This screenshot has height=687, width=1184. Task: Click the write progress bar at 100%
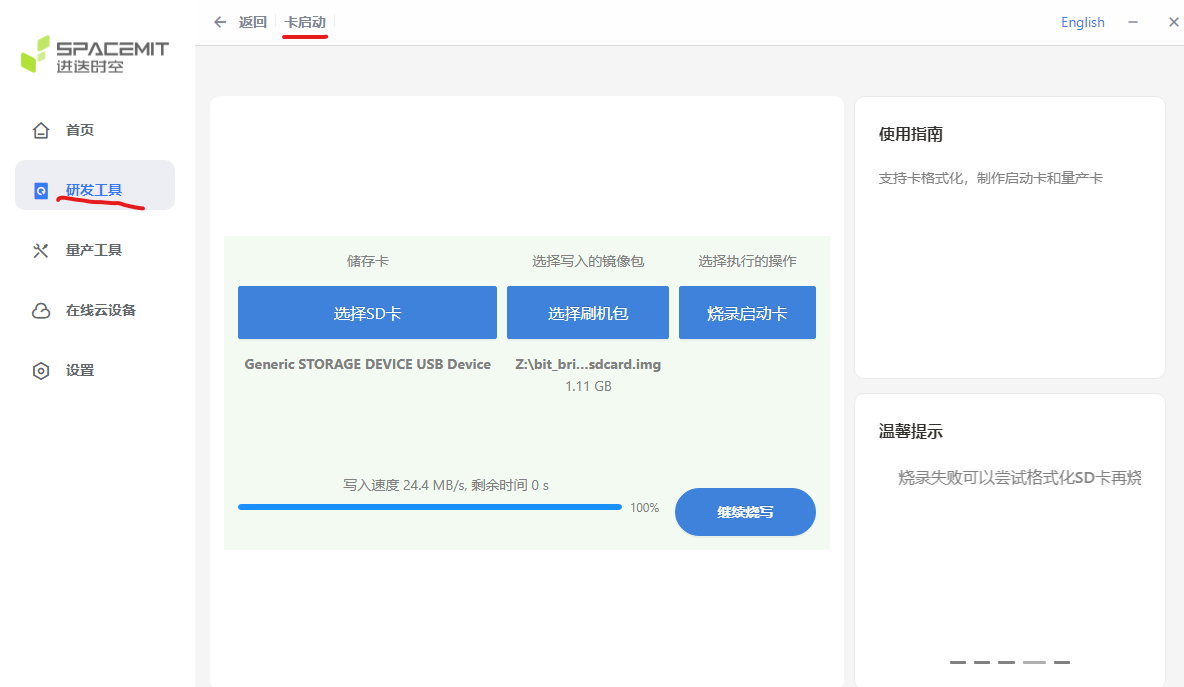click(430, 507)
